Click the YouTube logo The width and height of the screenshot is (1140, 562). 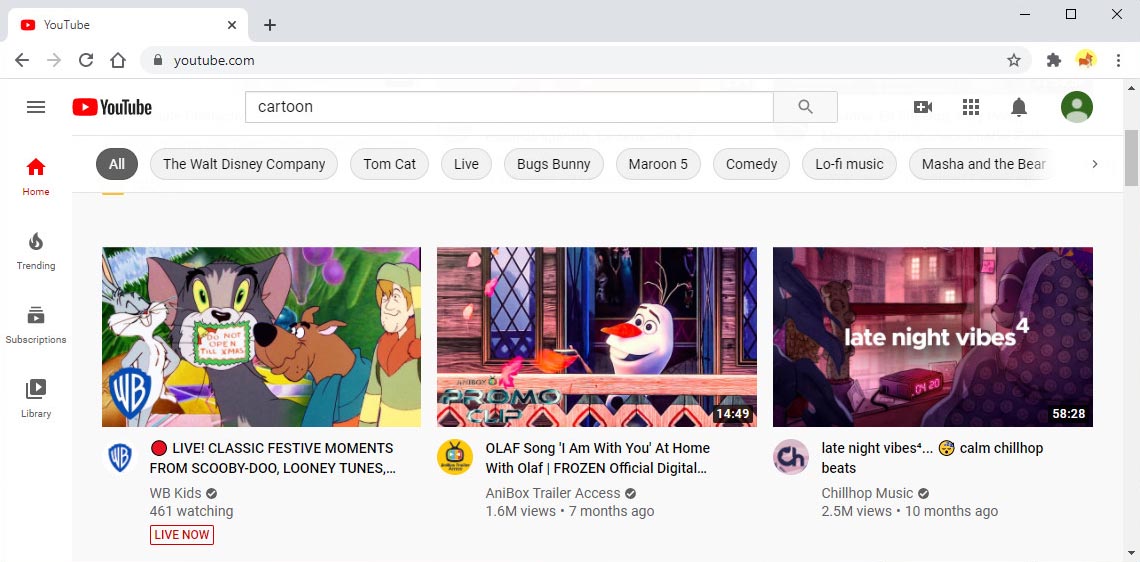click(x=112, y=108)
